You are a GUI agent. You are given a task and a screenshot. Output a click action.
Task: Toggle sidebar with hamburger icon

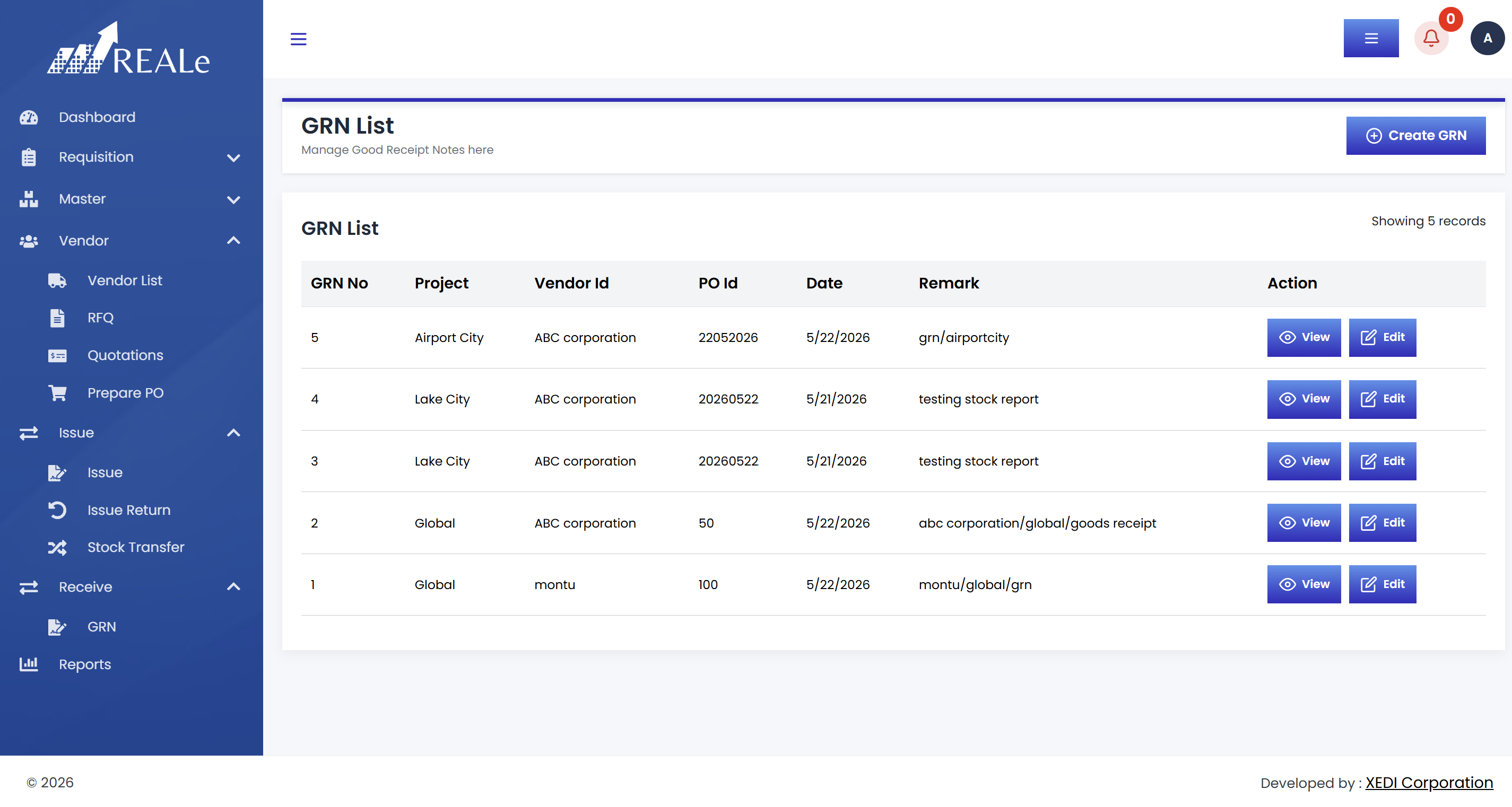(298, 39)
